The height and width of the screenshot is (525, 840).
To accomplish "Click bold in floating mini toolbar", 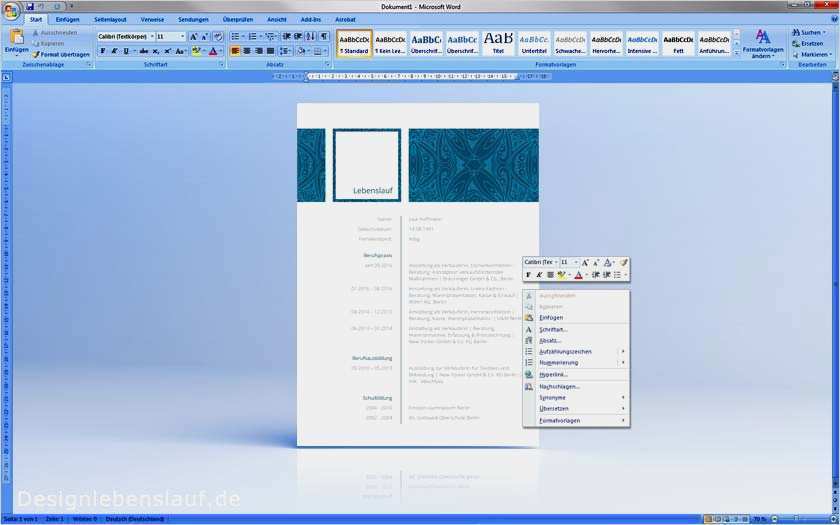I will [528, 275].
